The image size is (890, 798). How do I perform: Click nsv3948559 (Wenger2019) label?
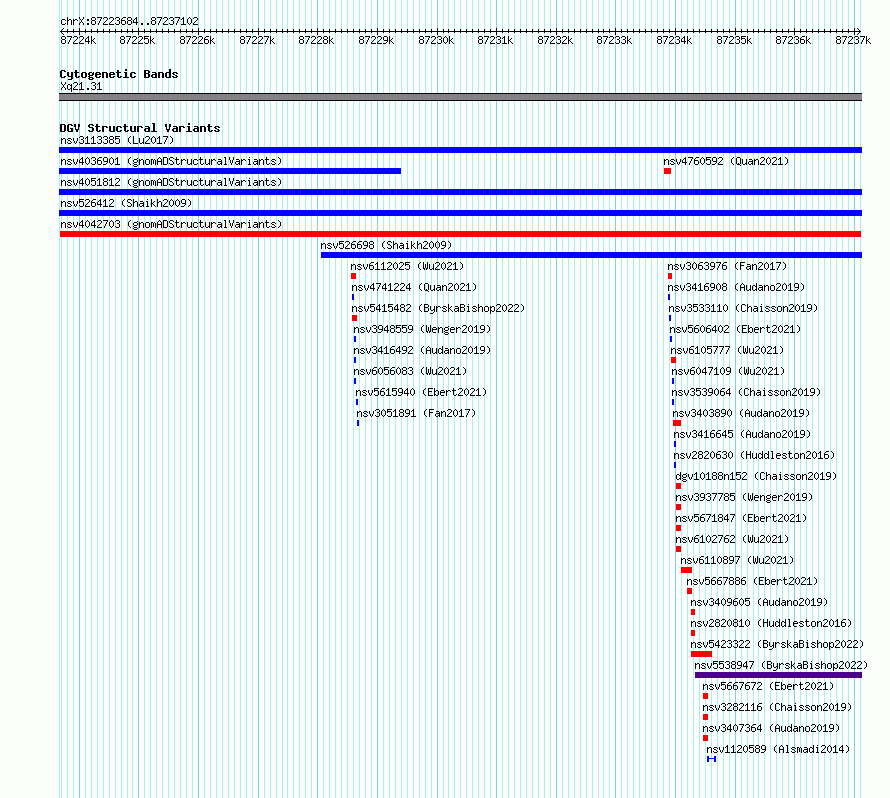coord(422,329)
